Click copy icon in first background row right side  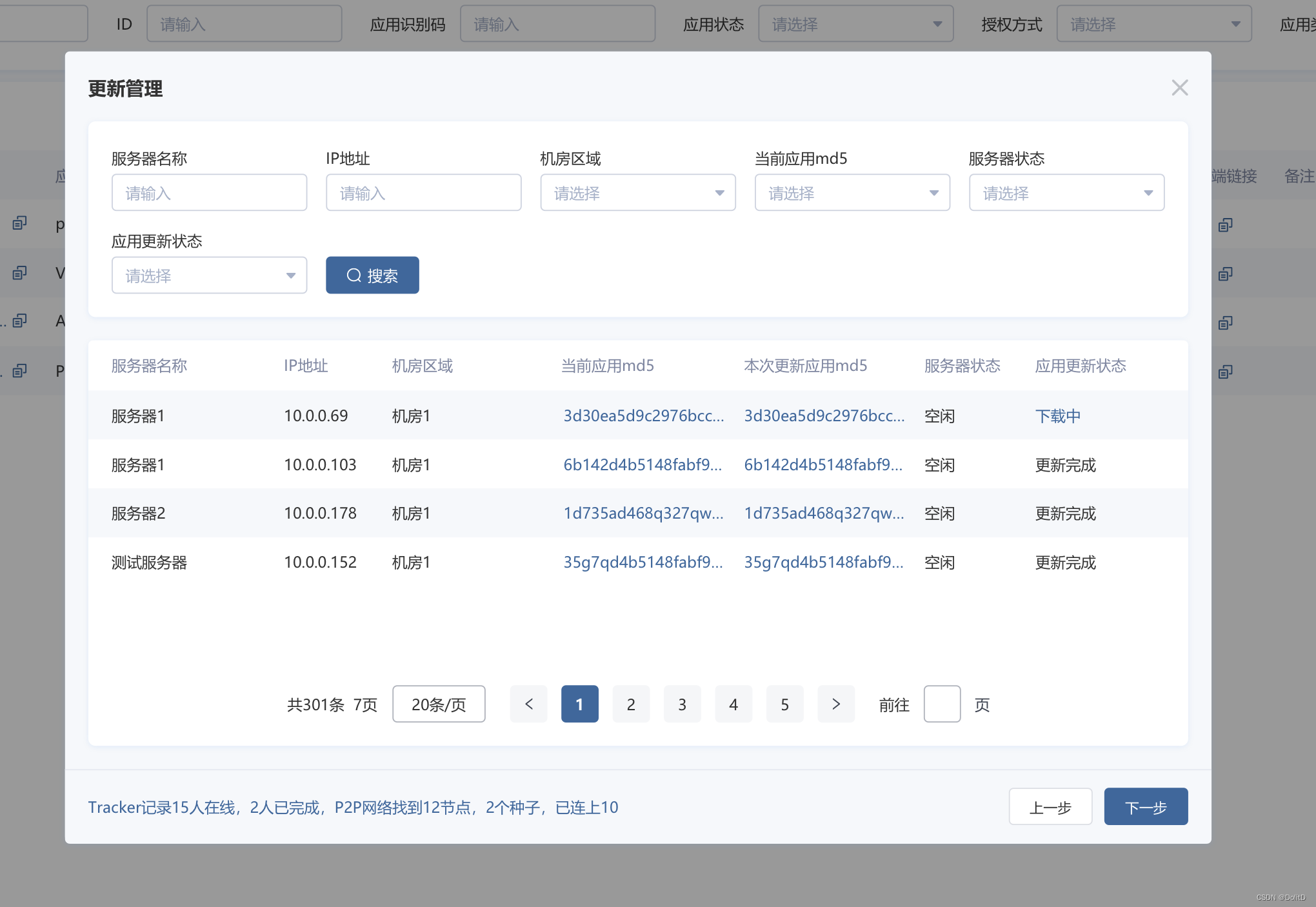1225,225
